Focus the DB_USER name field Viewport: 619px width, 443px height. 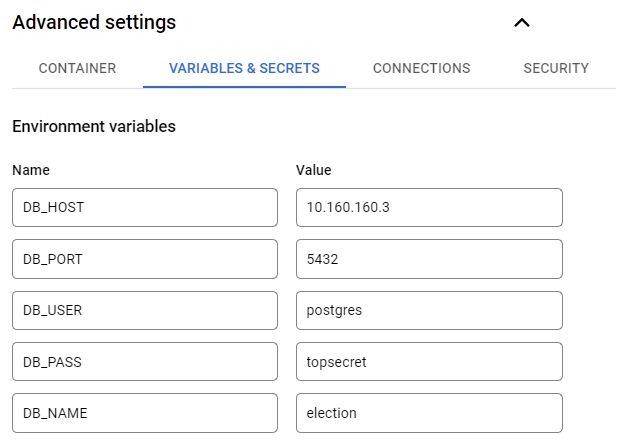coord(145,310)
